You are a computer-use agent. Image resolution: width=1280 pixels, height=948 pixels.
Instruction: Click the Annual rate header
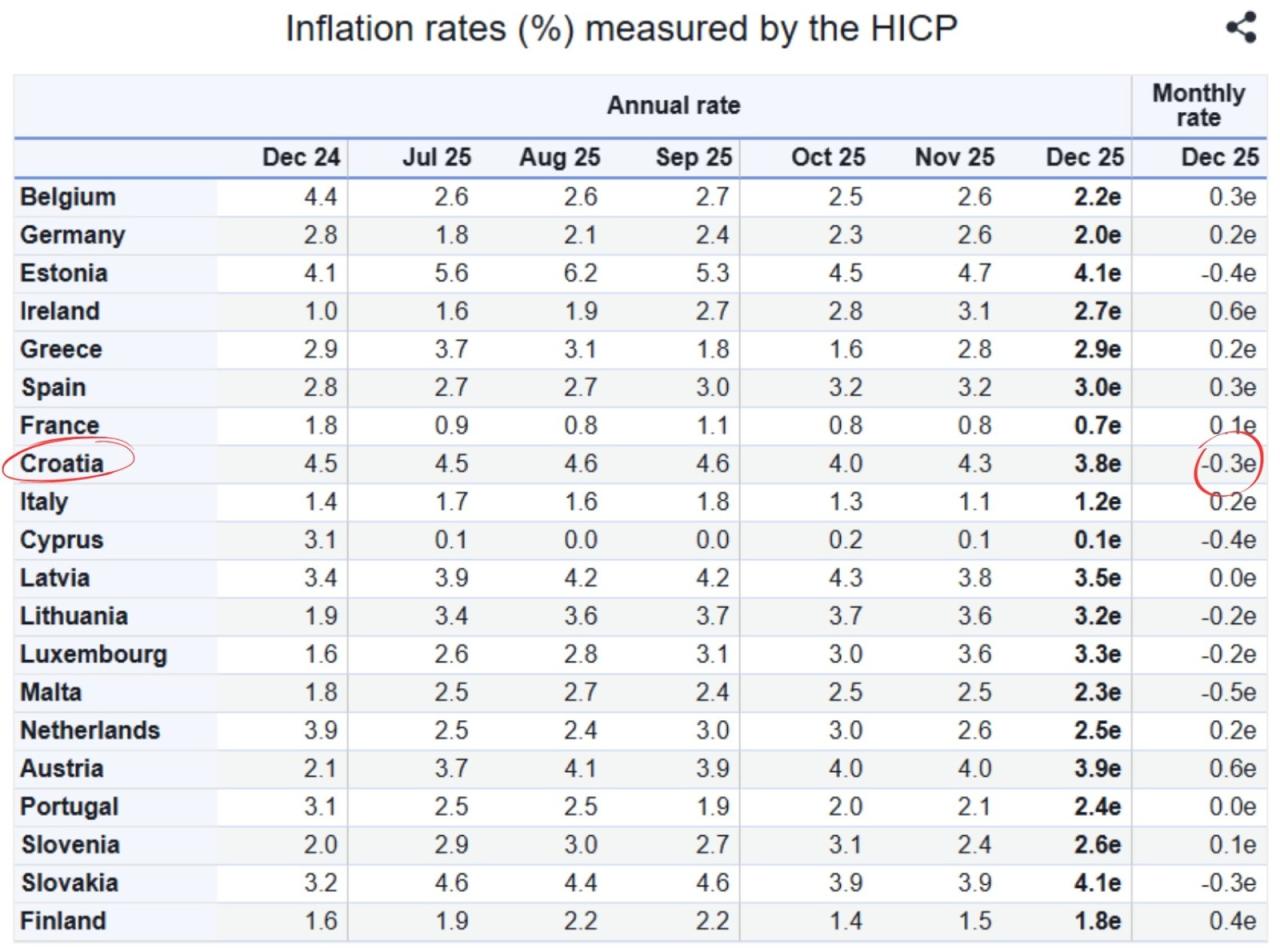(673, 105)
